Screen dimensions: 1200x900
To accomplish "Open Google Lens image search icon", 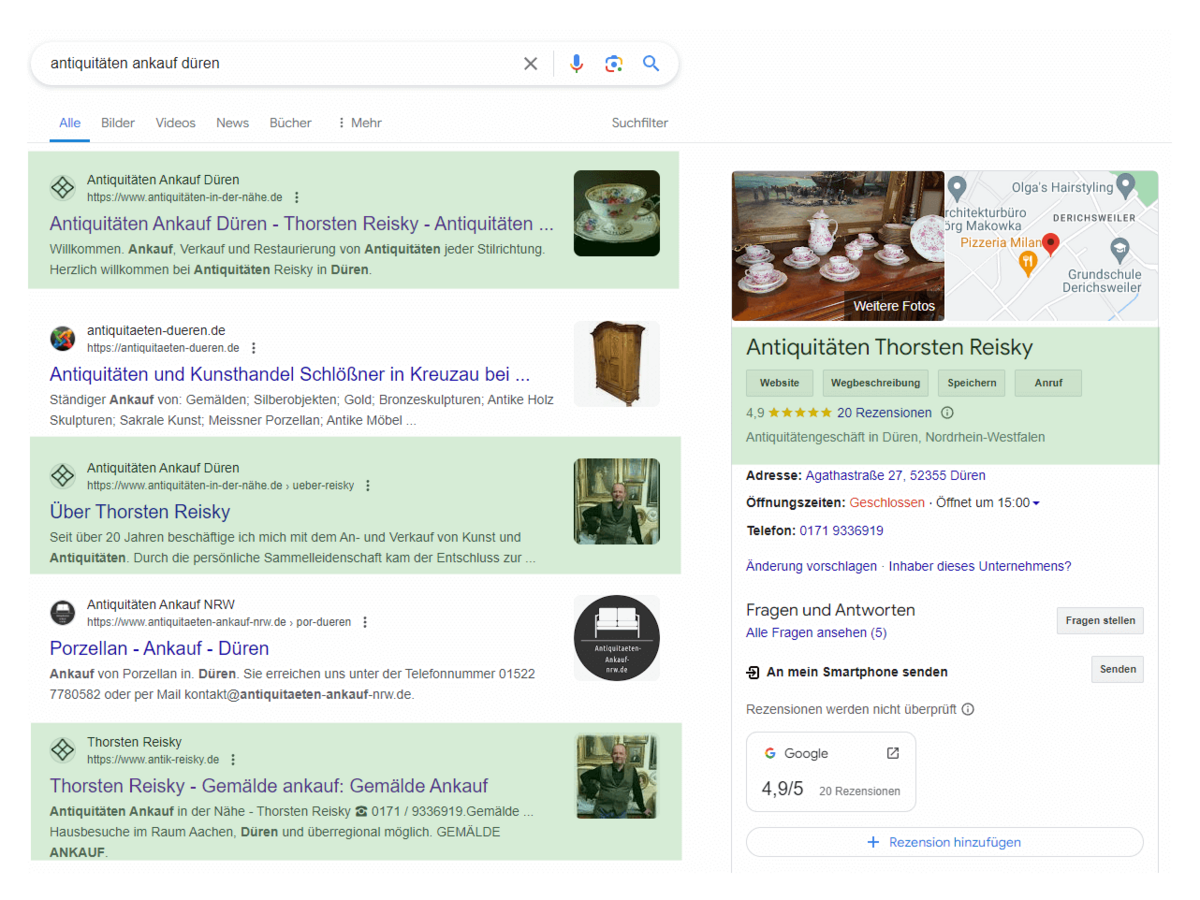I will coord(614,64).
